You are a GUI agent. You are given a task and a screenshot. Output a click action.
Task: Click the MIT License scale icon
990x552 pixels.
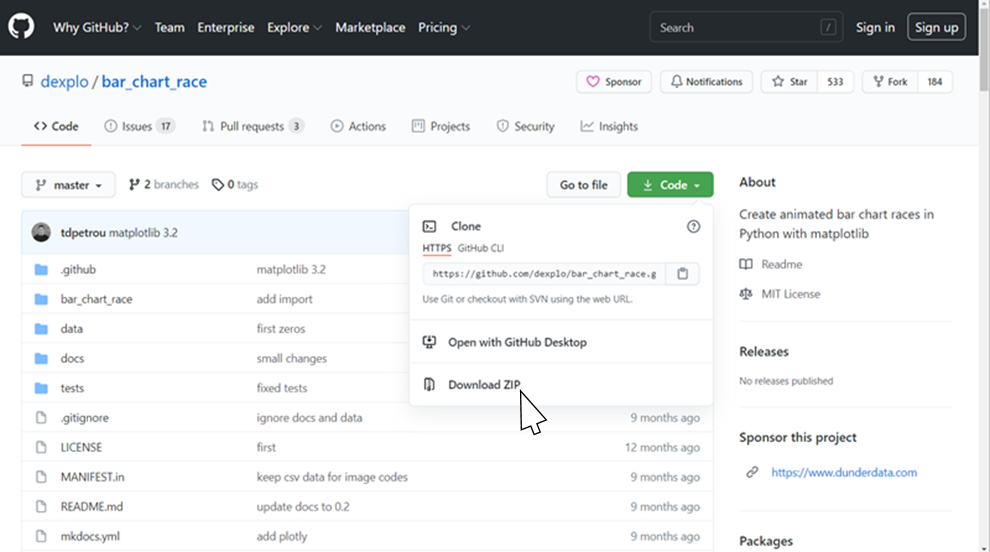coord(746,294)
